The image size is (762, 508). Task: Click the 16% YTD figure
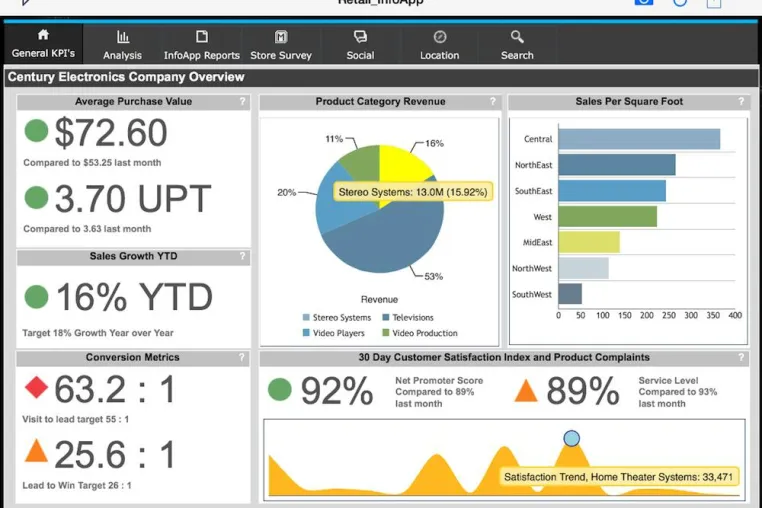click(134, 297)
